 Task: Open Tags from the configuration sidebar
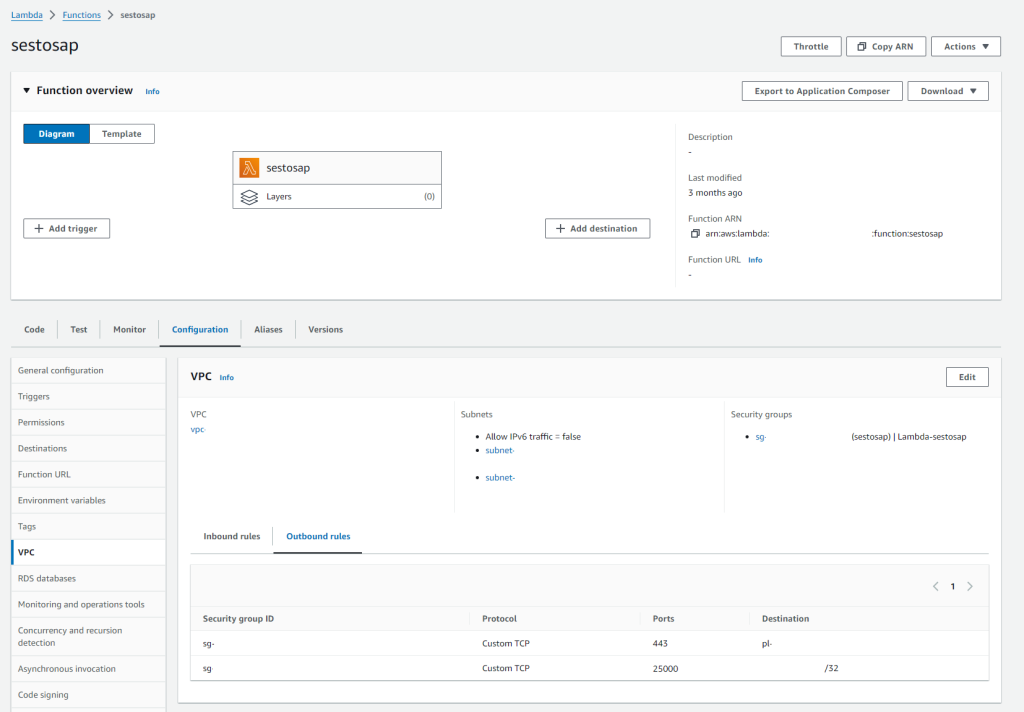pyautogui.click(x=26, y=526)
